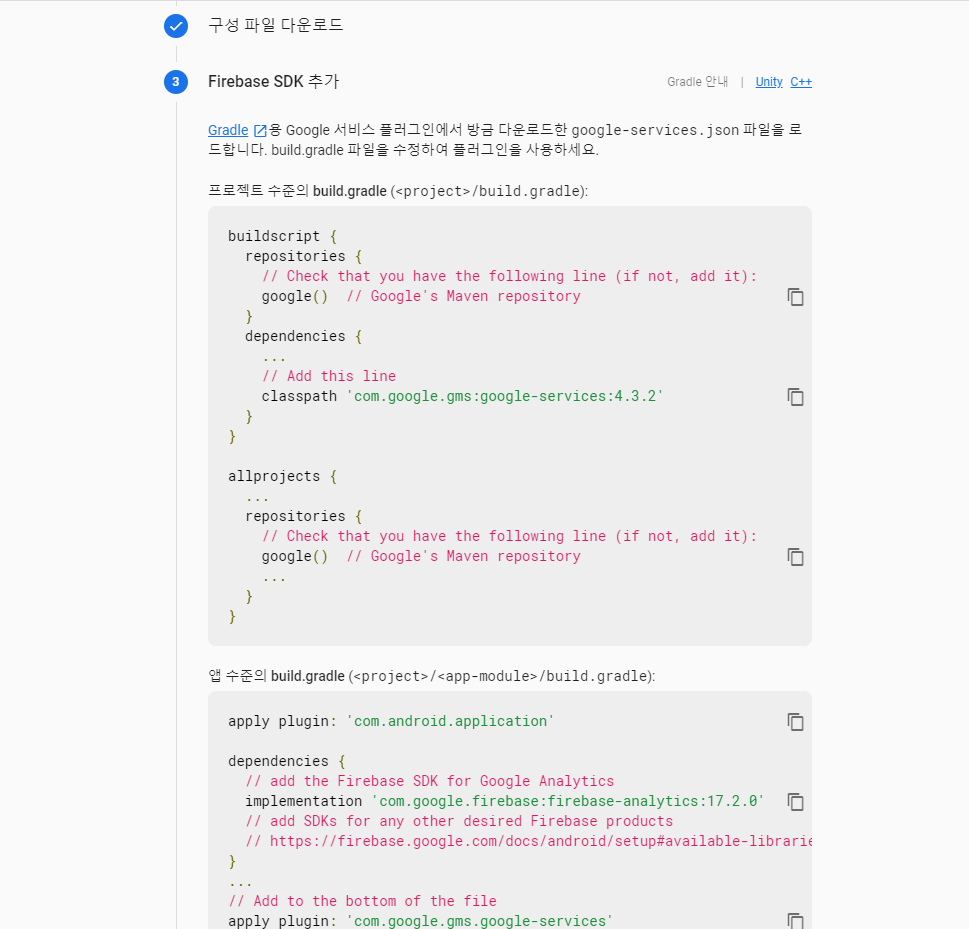Open the Gradle external link icon
969x929 pixels.
[x=260, y=130]
